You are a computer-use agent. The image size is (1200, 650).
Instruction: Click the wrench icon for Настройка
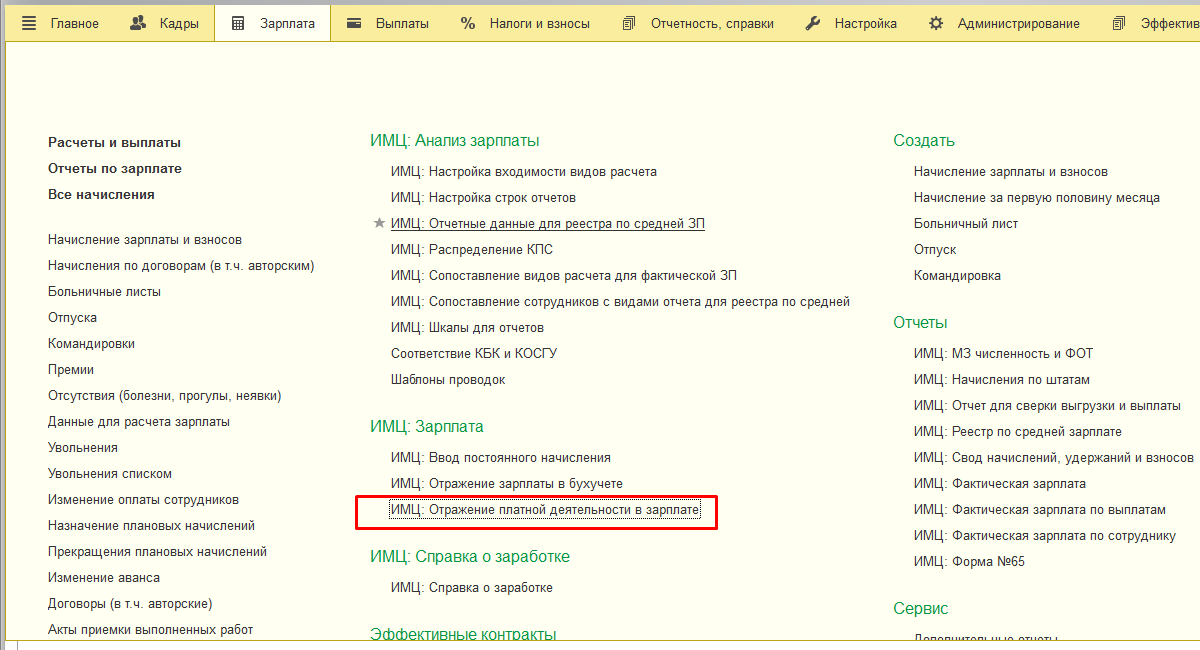pos(813,23)
